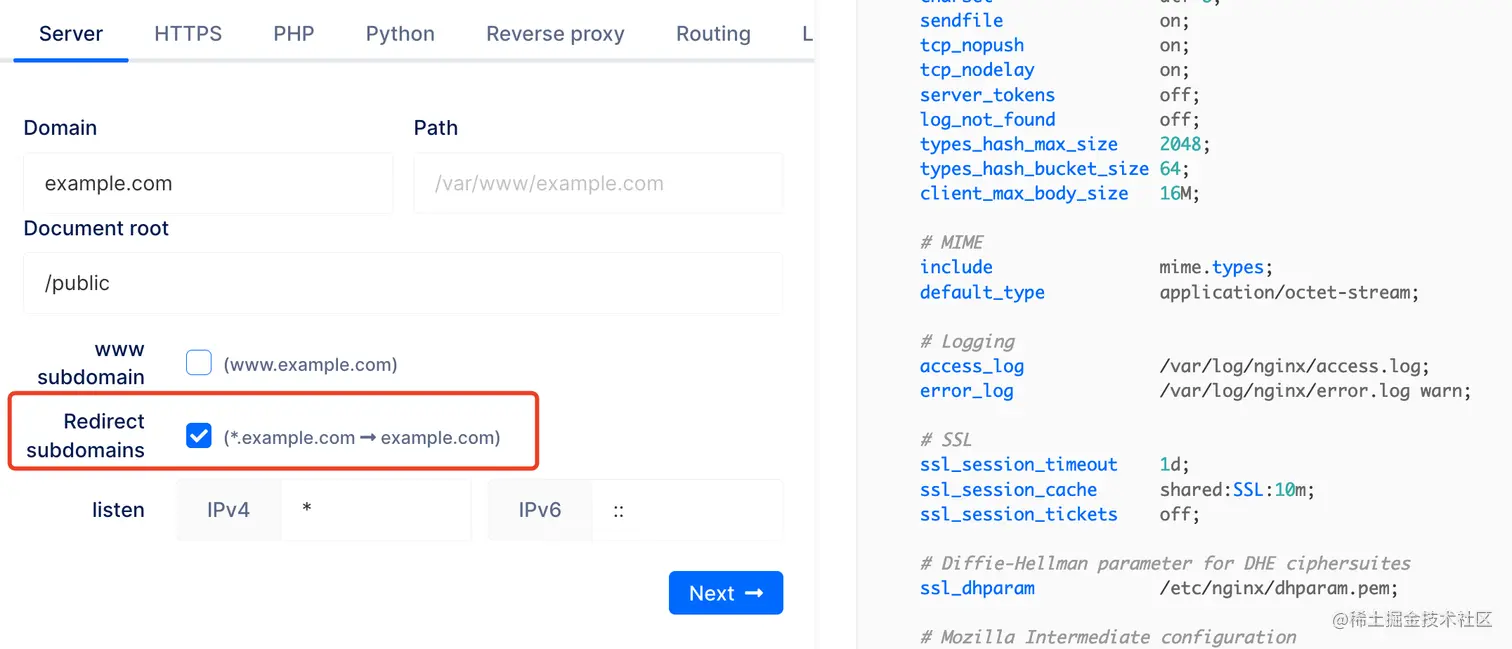Open the tcp_nopush directive link
The height and width of the screenshot is (649, 1512).
point(971,45)
